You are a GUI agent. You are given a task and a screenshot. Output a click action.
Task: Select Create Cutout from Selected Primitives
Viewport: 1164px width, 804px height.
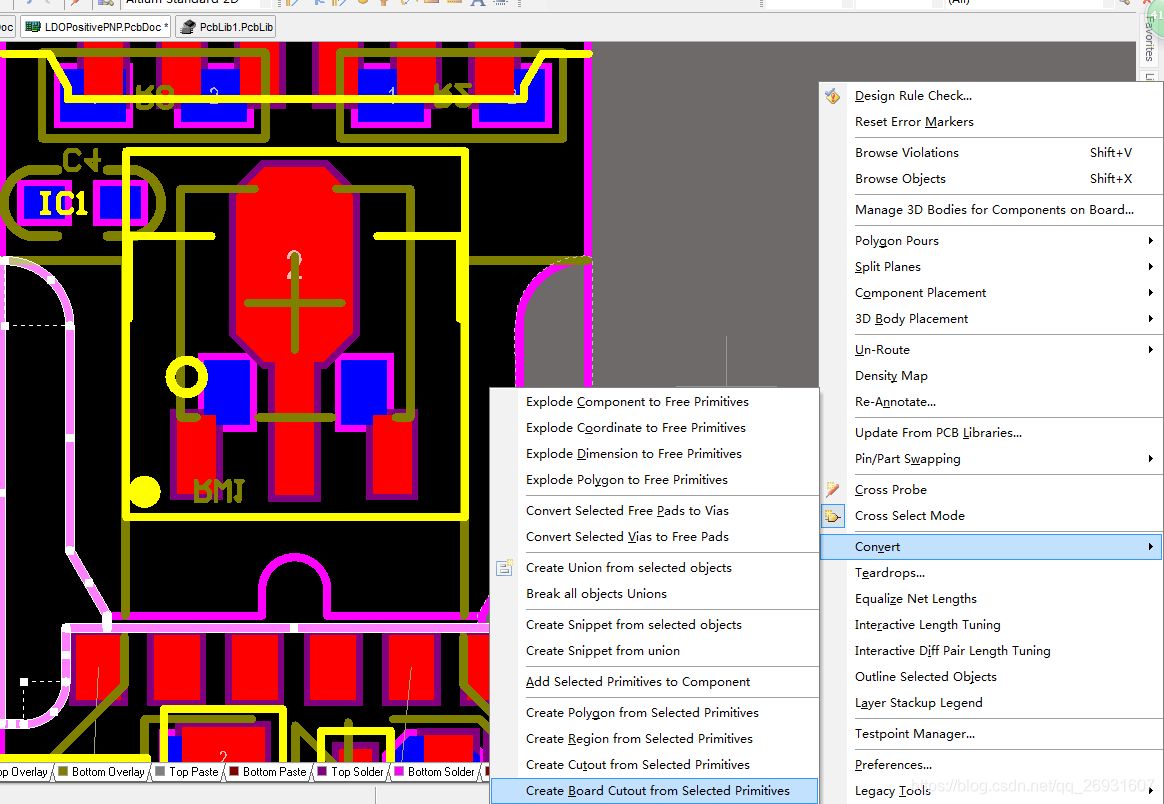pos(654,765)
